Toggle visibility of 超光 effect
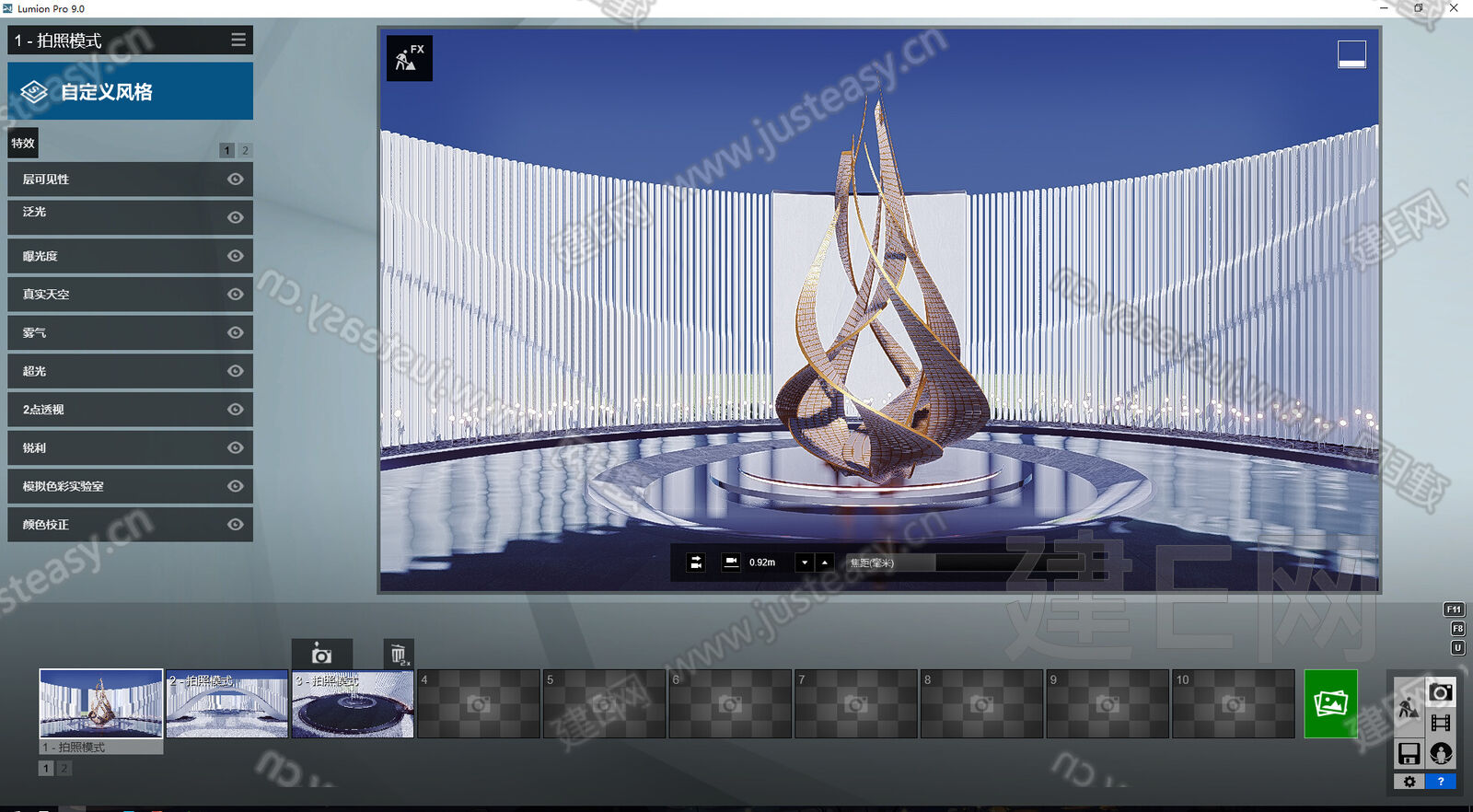 point(236,371)
